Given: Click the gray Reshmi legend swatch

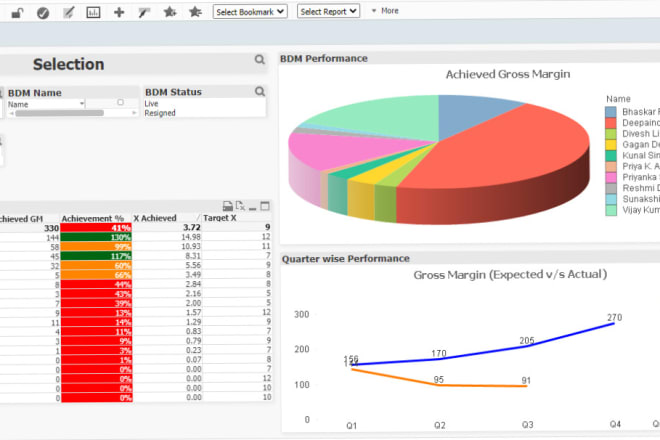Looking at the screenshot, I should (611, 189).
